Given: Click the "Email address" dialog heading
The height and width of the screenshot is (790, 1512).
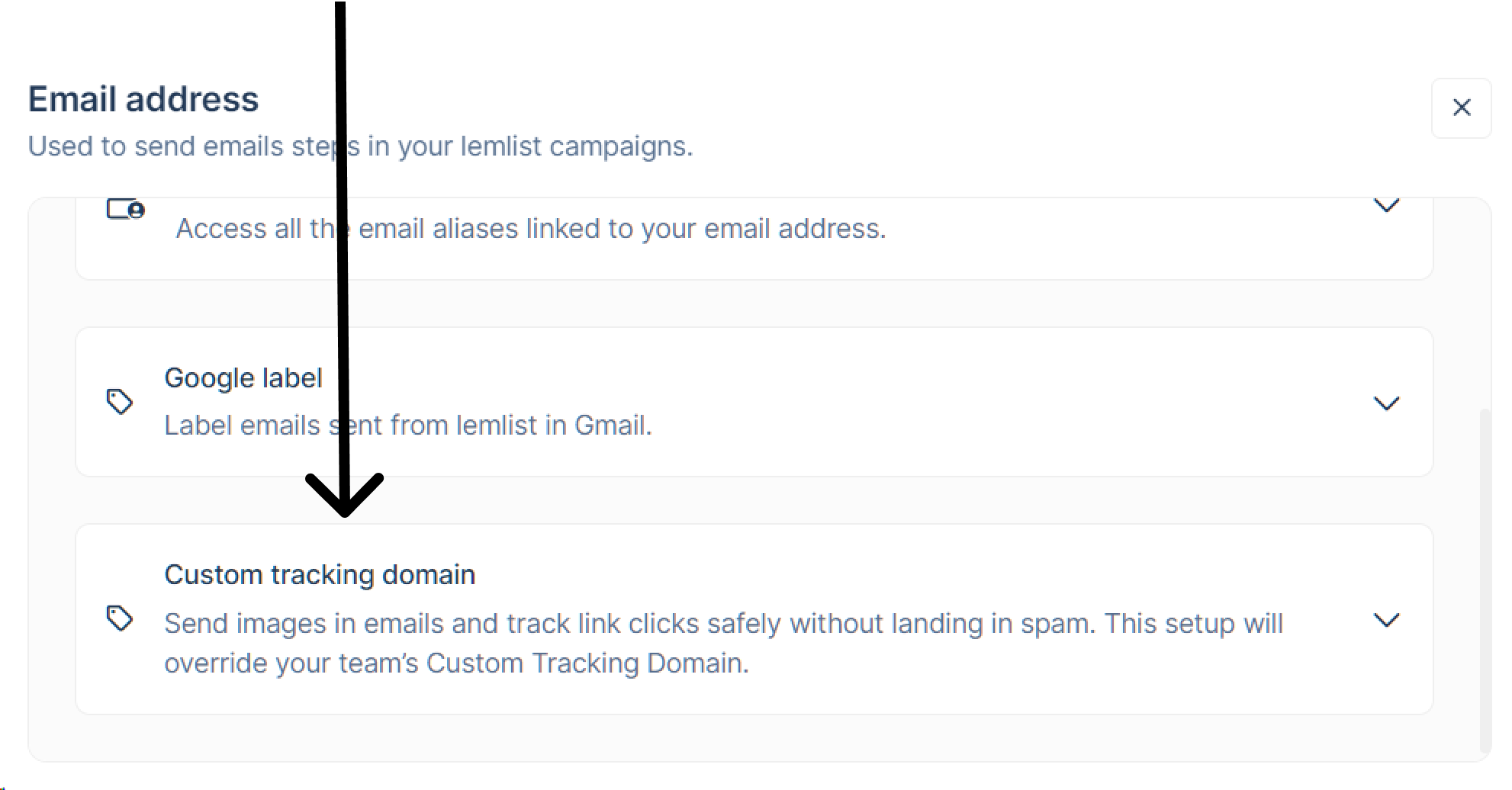Looking at the screenshot, I should [143, 100].
